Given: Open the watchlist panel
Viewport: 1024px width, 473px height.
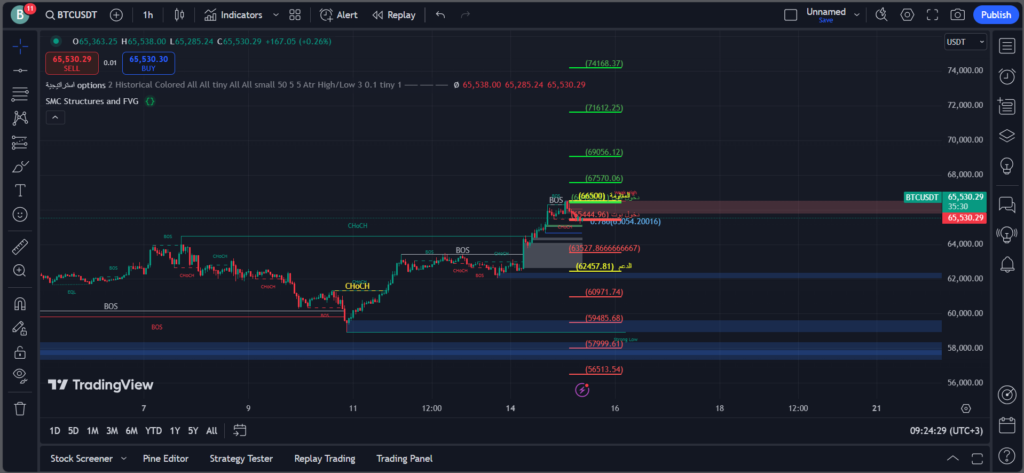Looking at the screenshot, I should [x=1007, y=45].
